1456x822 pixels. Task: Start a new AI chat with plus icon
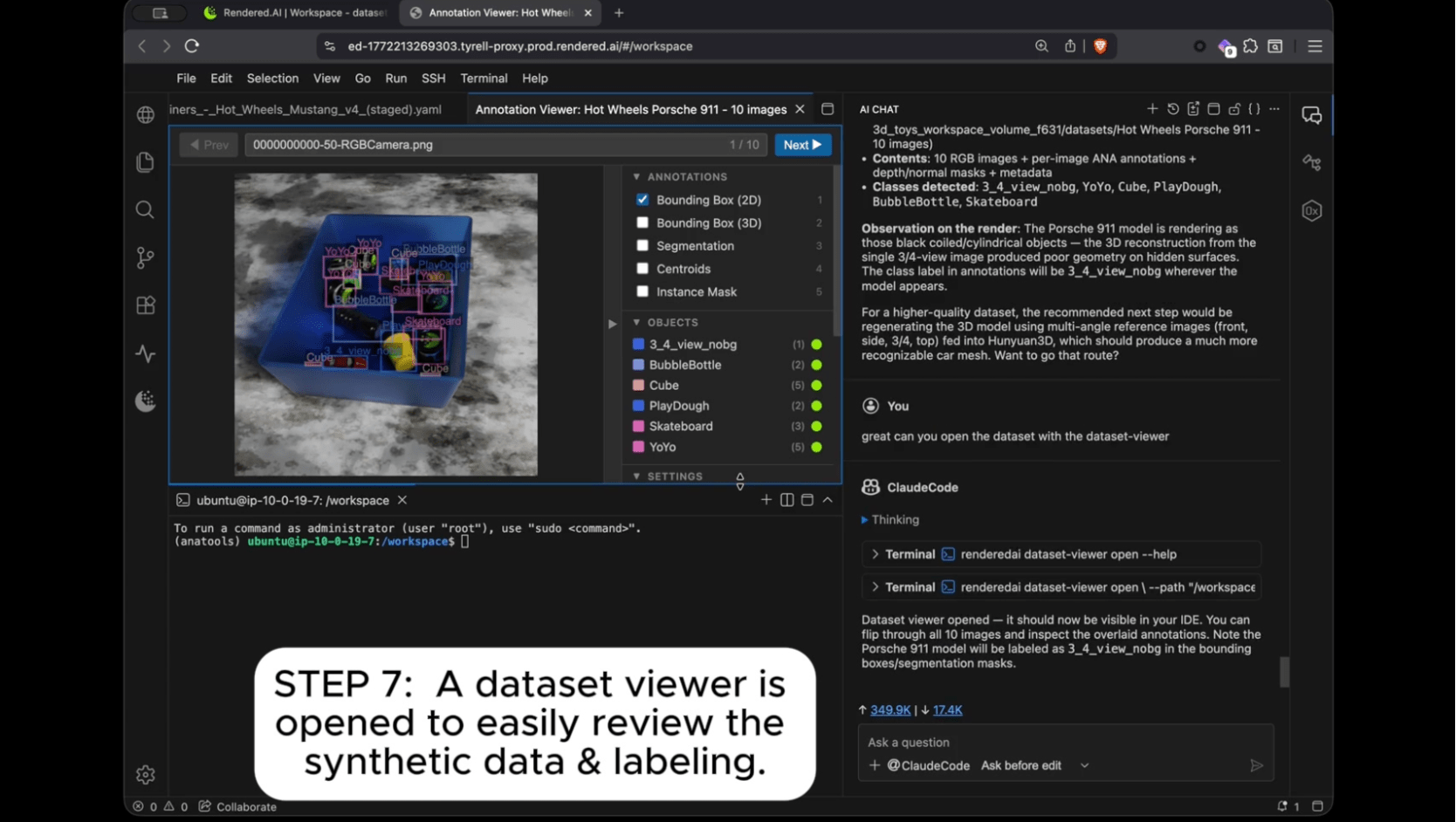[1151, 109]
